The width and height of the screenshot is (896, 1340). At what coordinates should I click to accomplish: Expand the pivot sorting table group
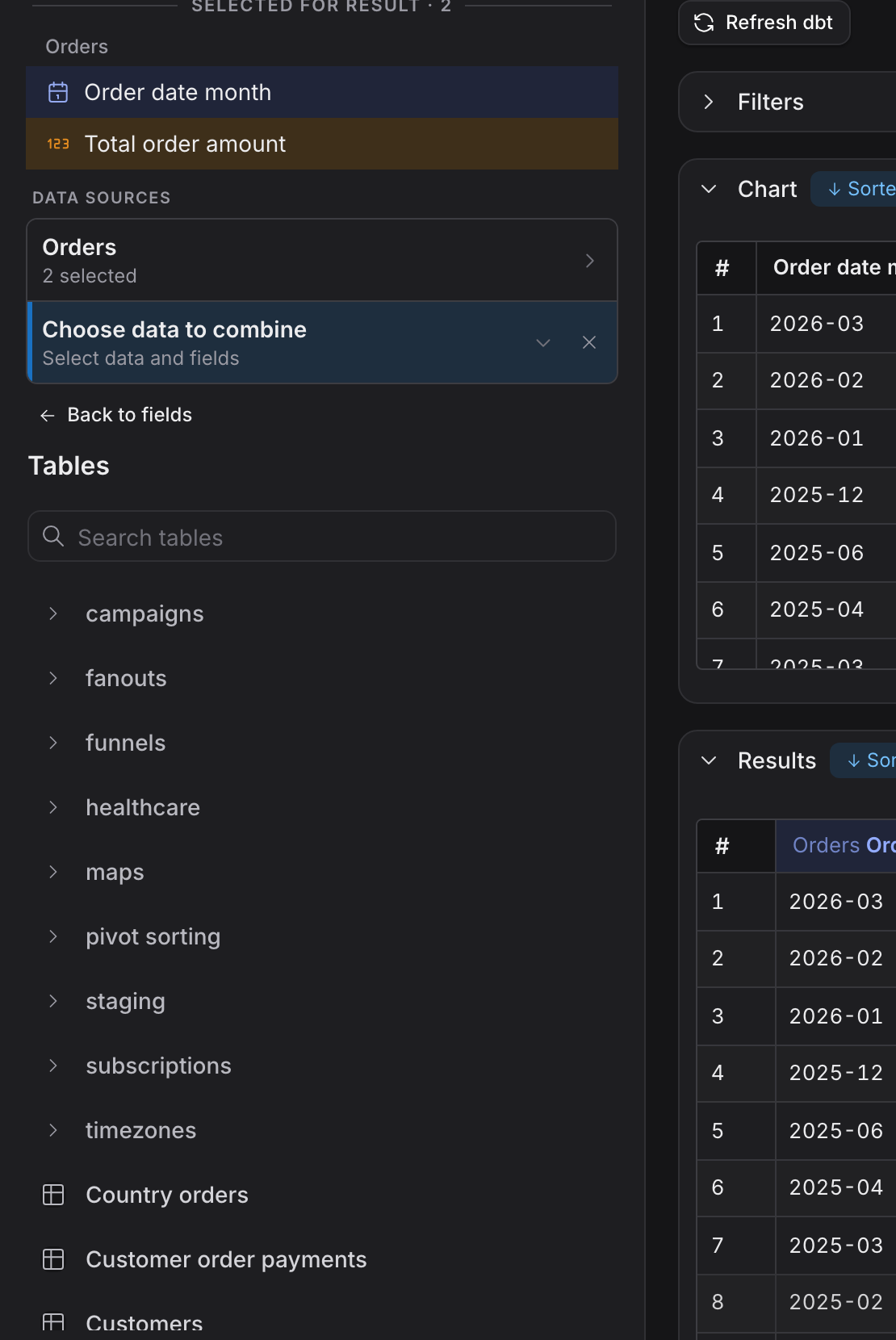[53, 936]
